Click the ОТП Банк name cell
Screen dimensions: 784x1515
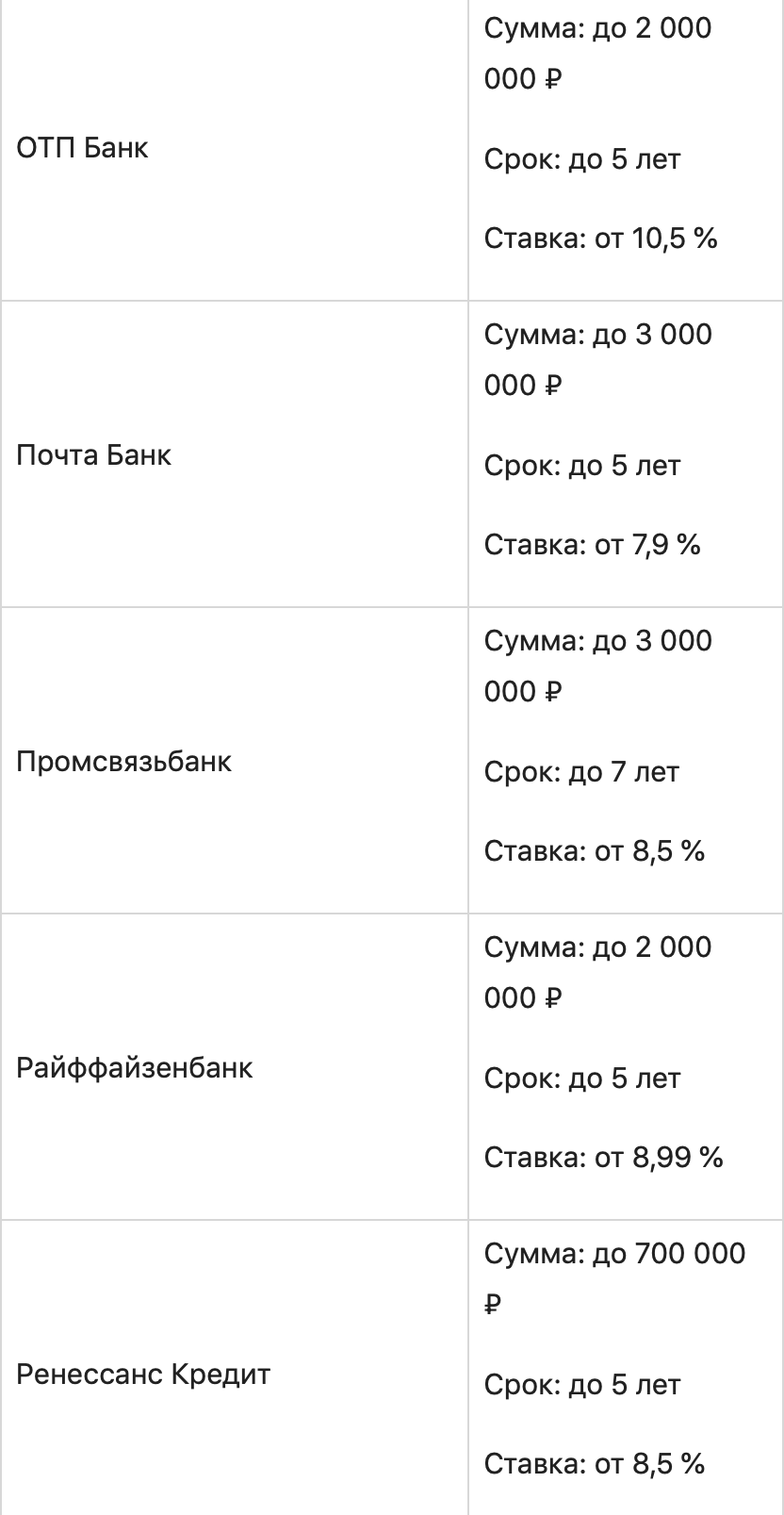83,148
